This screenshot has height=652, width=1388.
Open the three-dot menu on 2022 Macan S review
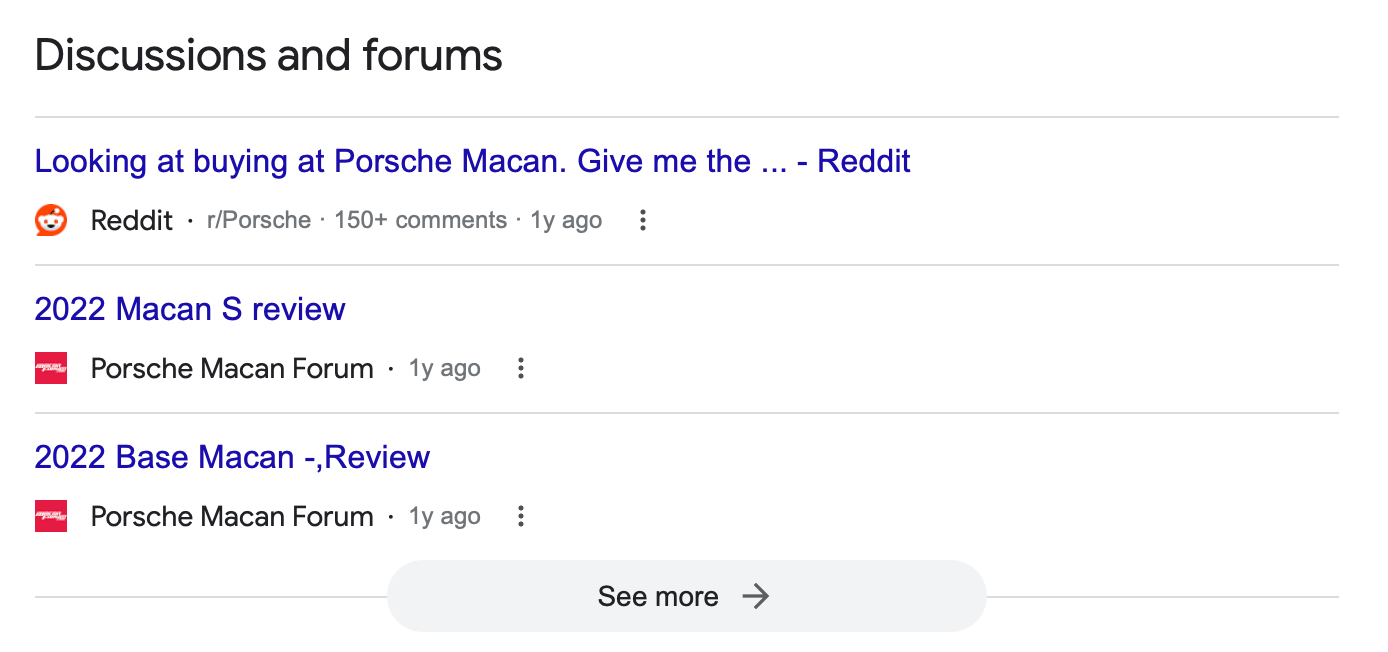coord(520,368)
